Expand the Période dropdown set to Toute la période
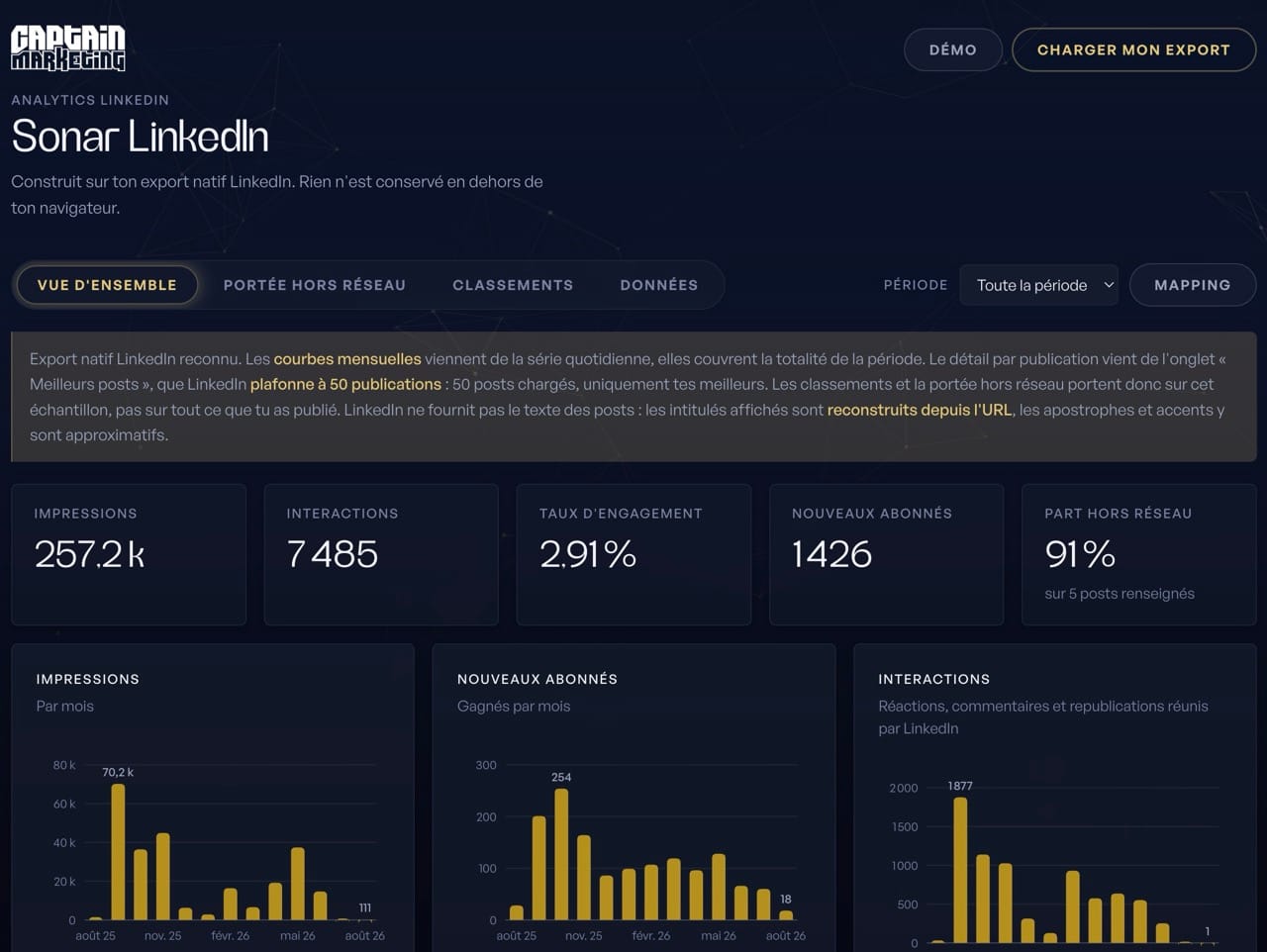The height and width of the screenshot is (952, 1267). 1039,285
